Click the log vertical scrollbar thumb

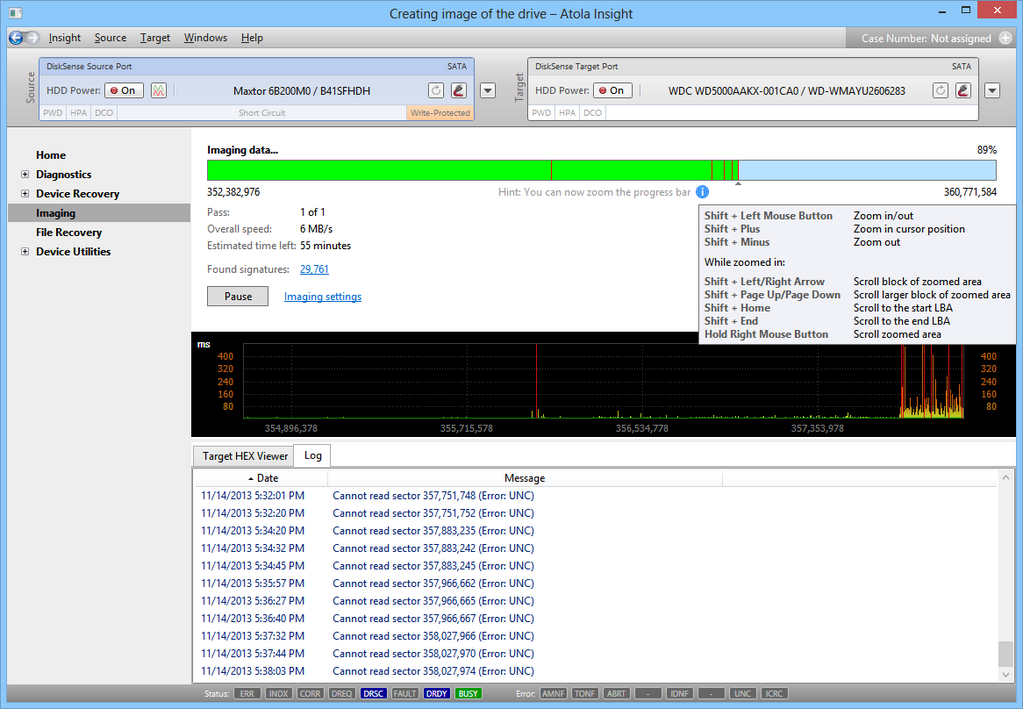tap(1005, 654)
